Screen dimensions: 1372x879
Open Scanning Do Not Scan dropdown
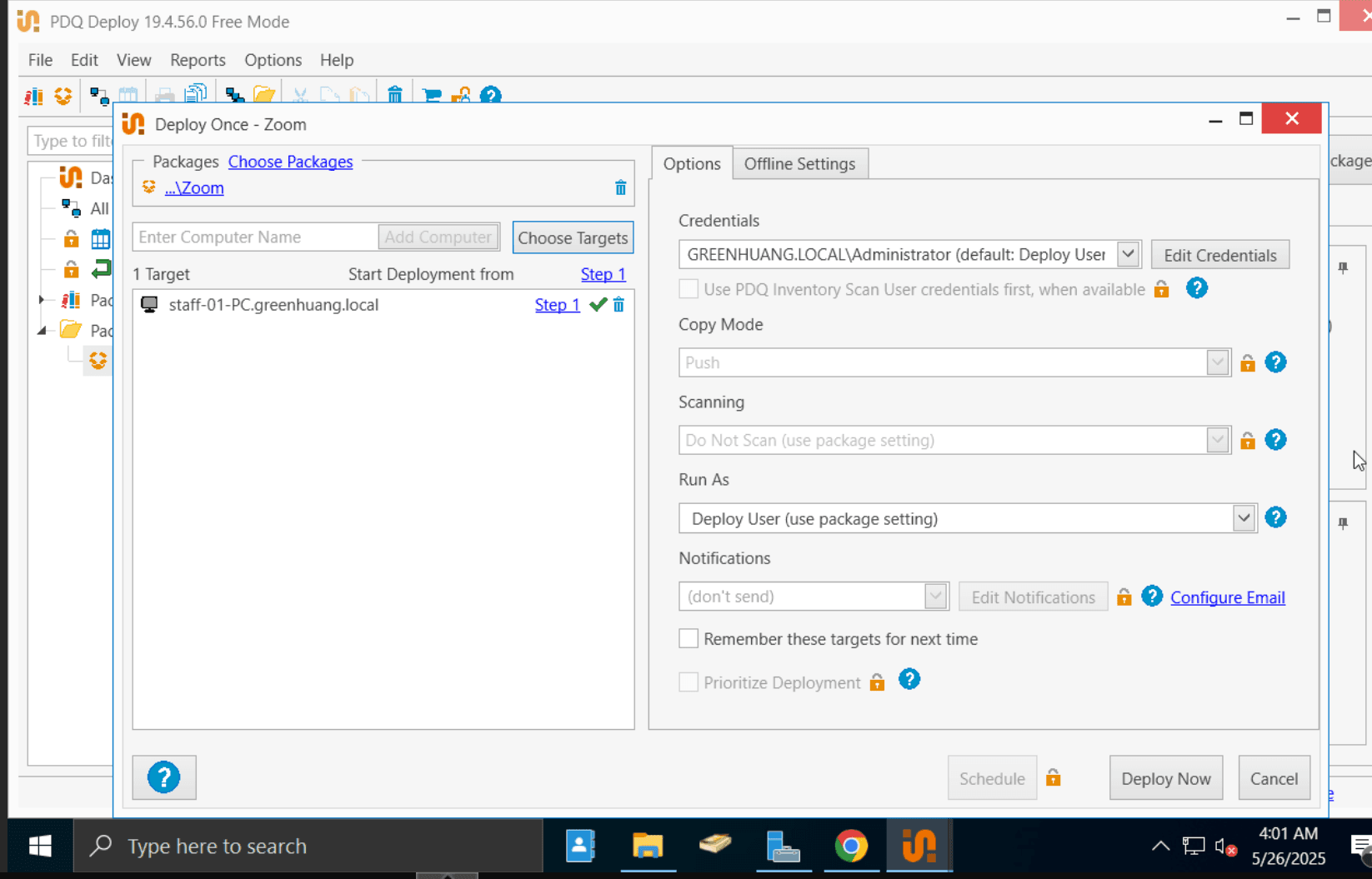point(1218,440)
